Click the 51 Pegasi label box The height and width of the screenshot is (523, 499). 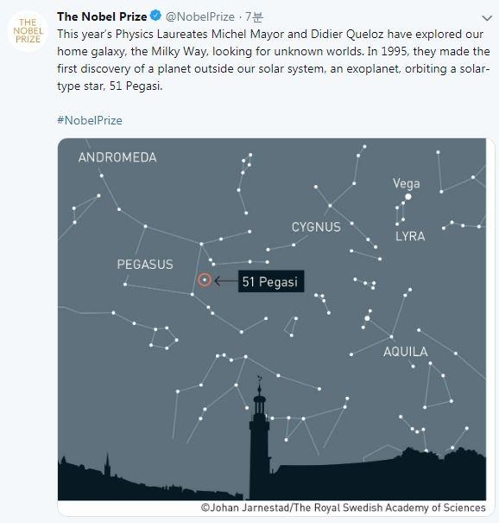[x=271, y=281]
